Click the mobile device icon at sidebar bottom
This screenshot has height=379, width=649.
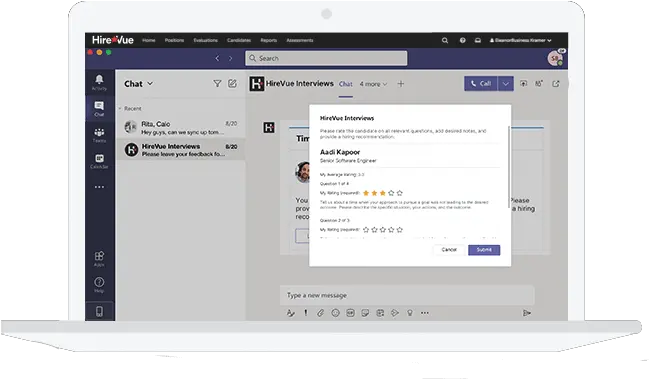point(99,311)
